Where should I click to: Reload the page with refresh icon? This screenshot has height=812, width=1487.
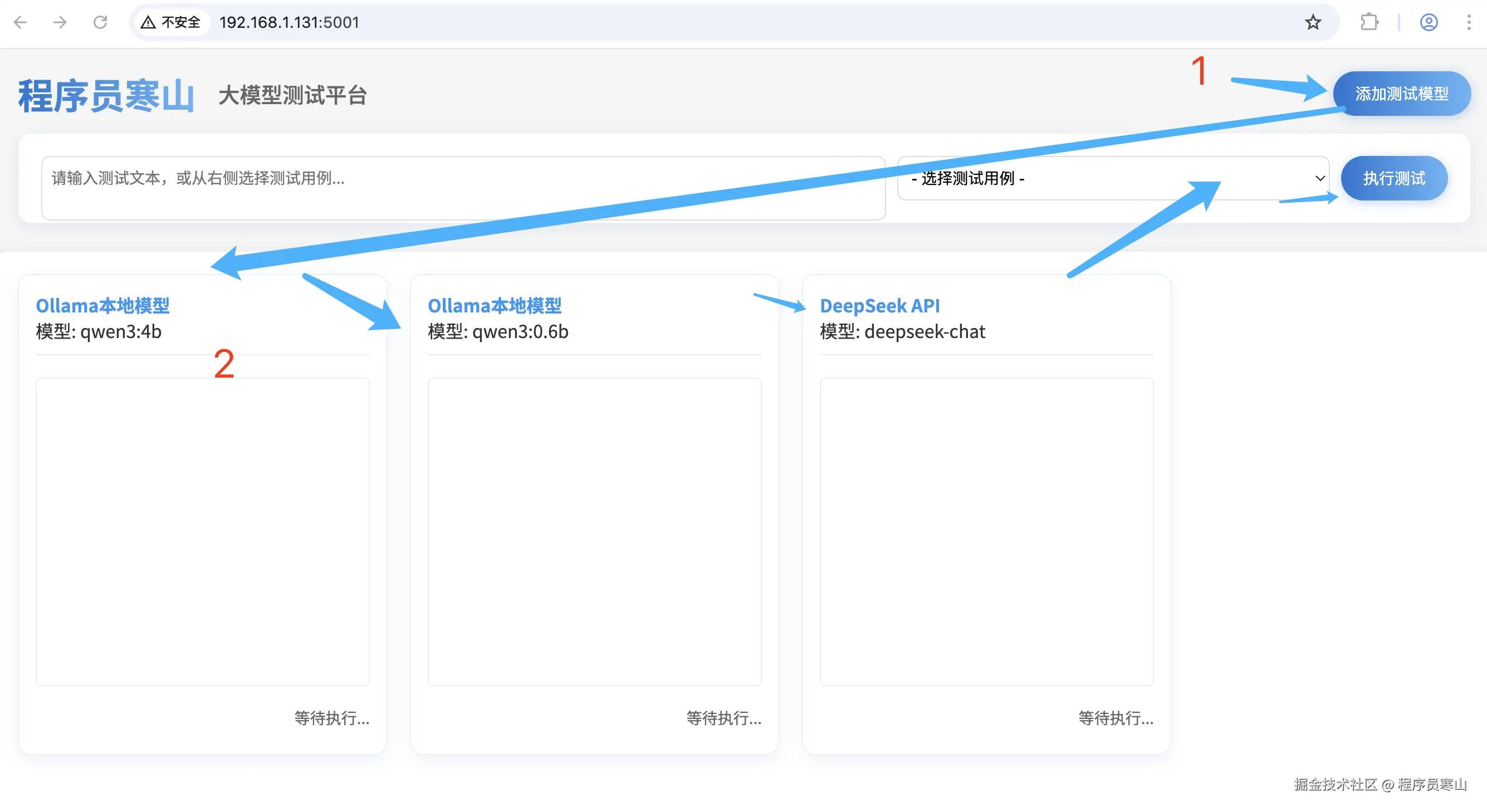(x=100, y=22)
